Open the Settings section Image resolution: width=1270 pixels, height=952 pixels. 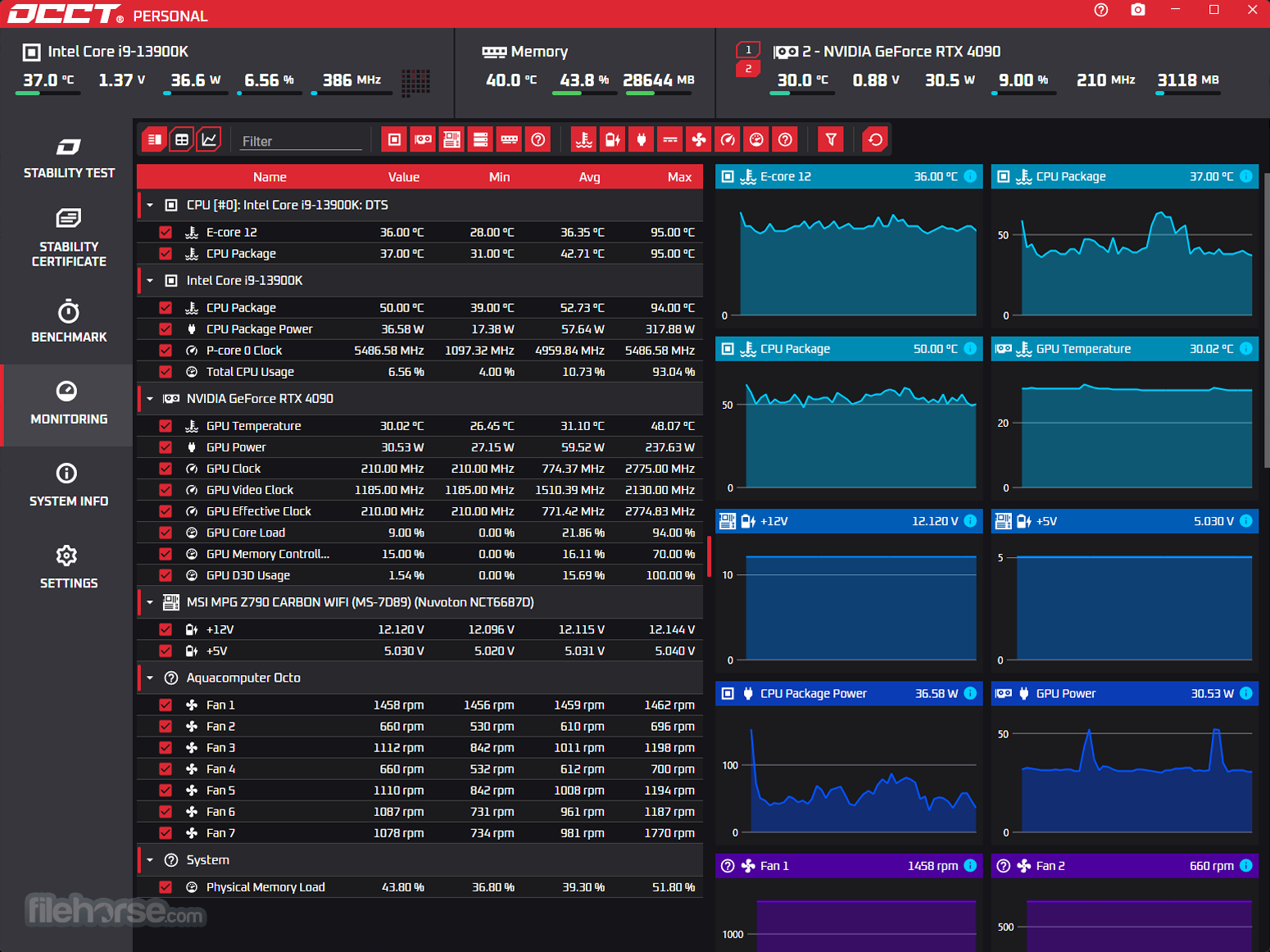68,567
